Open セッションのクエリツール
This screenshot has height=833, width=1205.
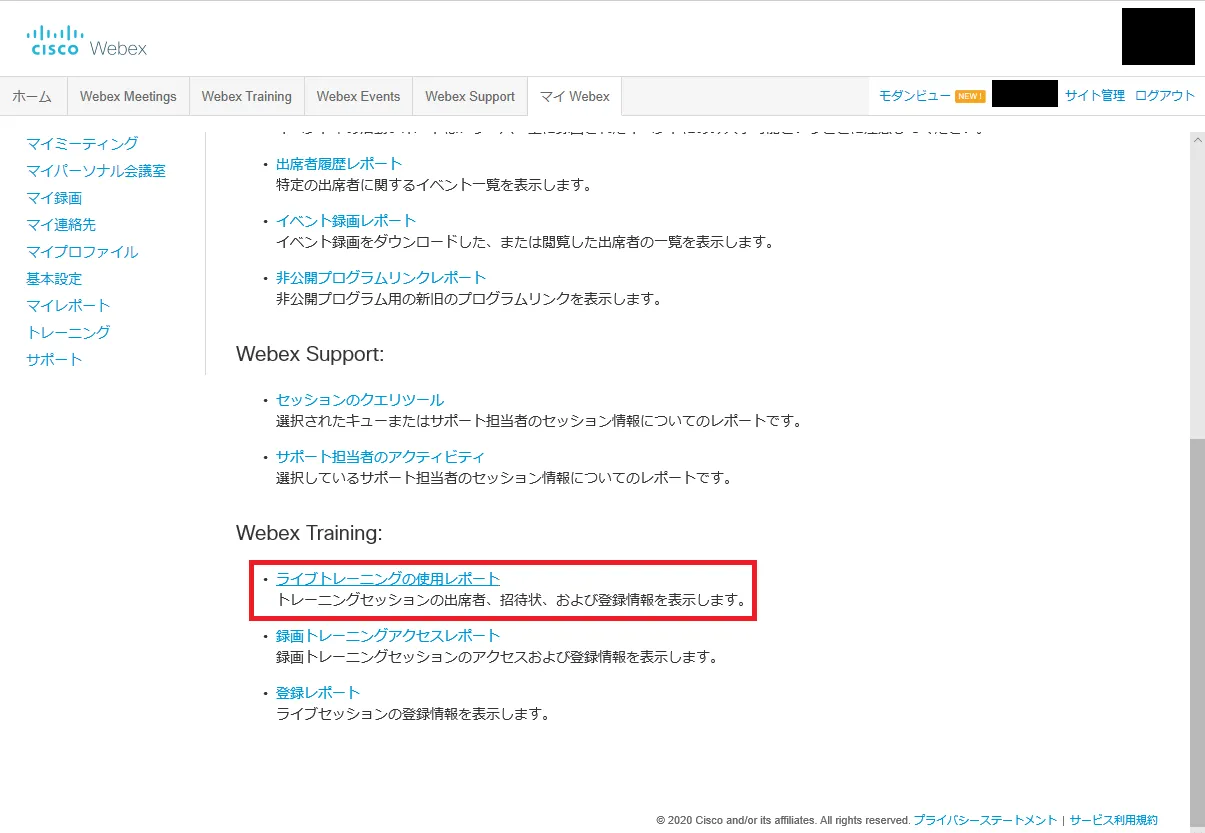pos(360,400)
